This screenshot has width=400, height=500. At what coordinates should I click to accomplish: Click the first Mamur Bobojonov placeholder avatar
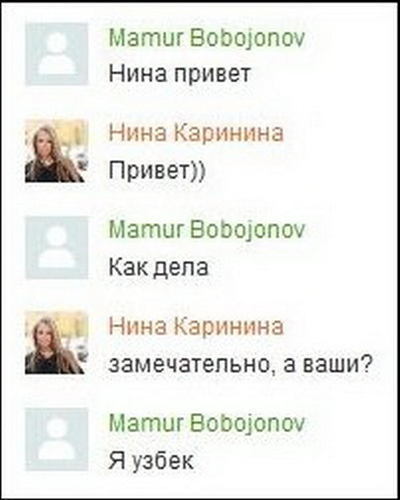[57, 54]
